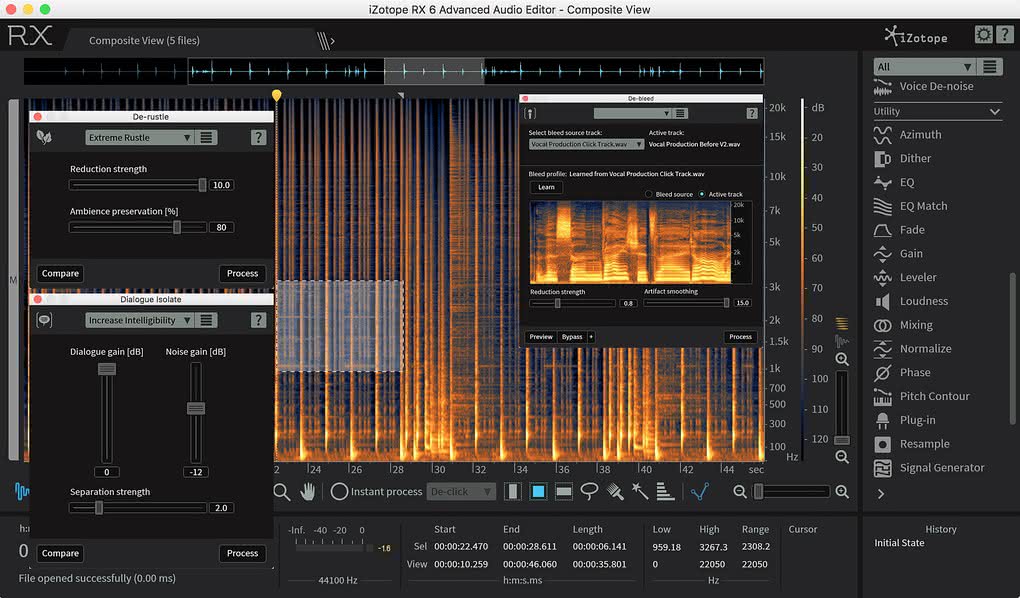Click the blue snap path icon in toolbar
This screenshot has width=1020, height=598.
click(x=700, y=492)
